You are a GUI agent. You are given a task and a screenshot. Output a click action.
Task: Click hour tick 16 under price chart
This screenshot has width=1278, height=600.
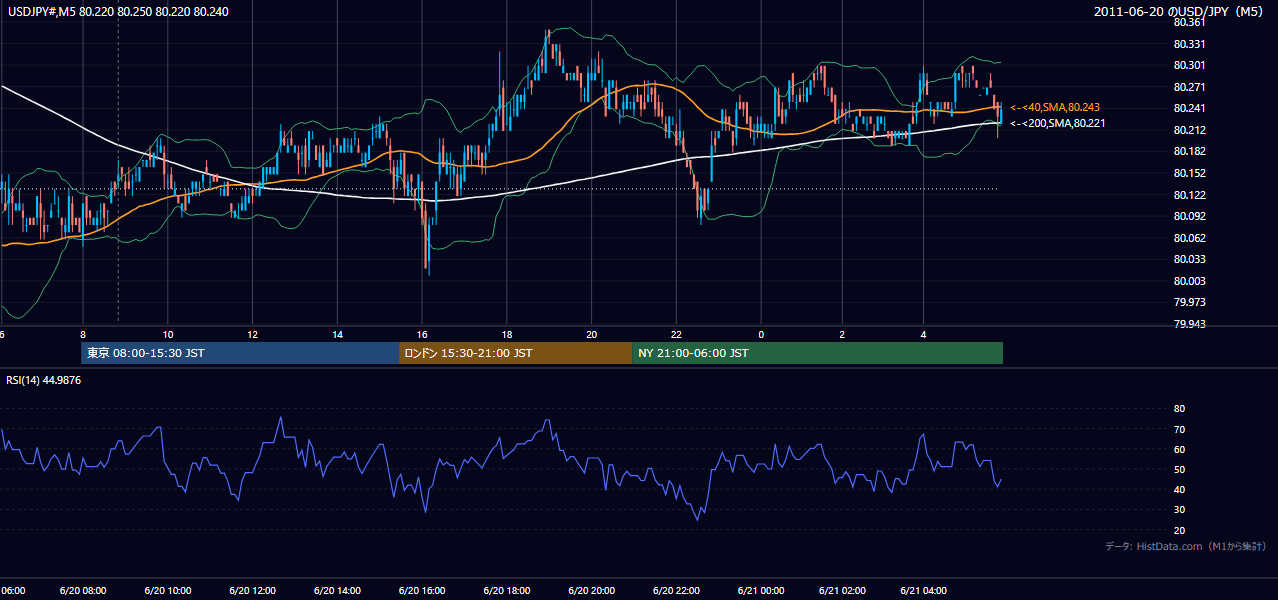[x=422, y=335]
